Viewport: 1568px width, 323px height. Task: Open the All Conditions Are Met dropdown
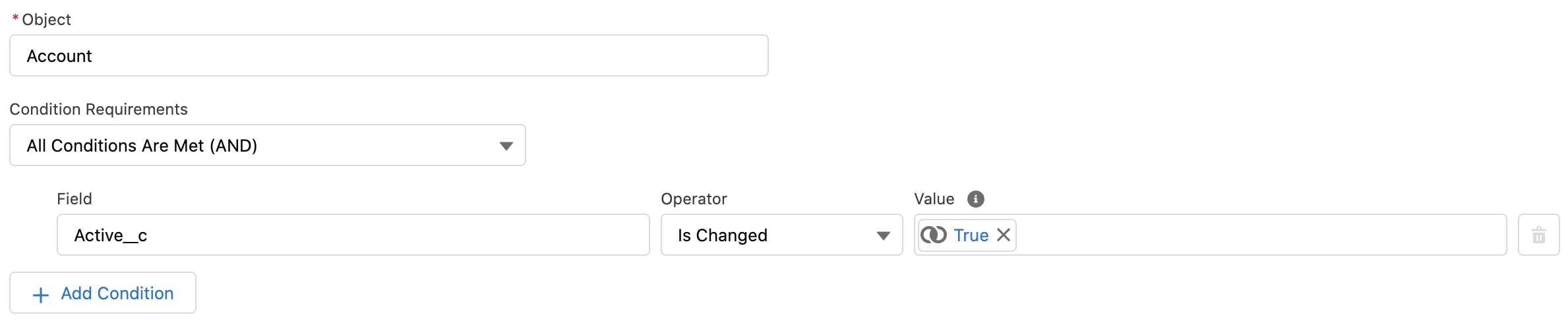click(268, 145)
